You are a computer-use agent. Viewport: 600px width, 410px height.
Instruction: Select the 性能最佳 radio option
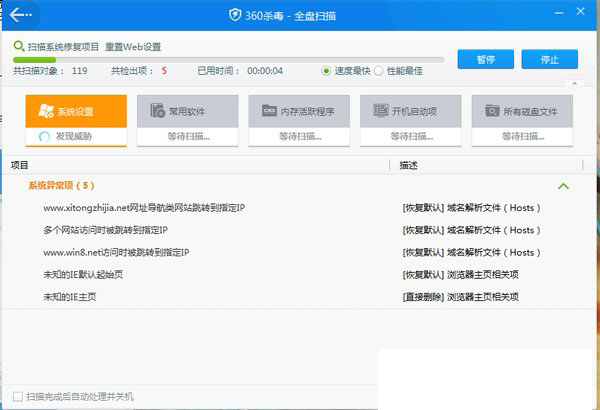click(x=378, y=71)
